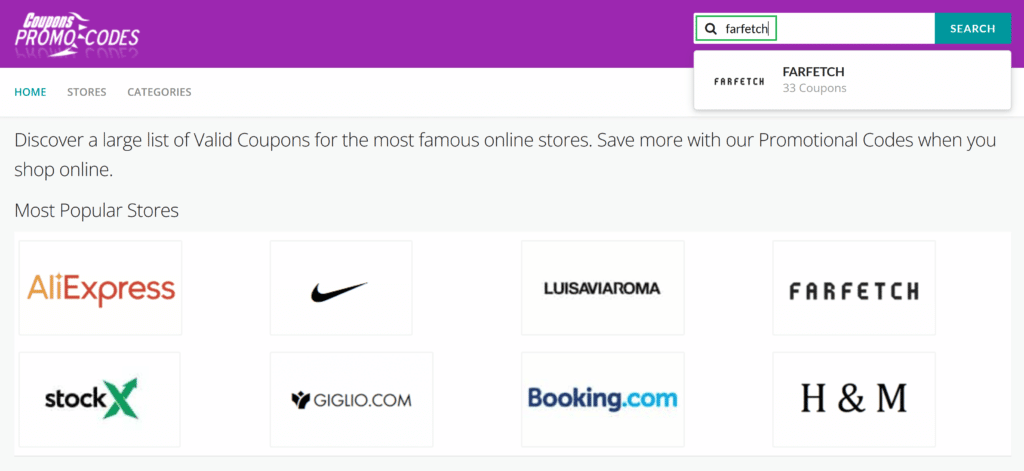
Task: Open the STORES menu item
Action: point(87,92)
